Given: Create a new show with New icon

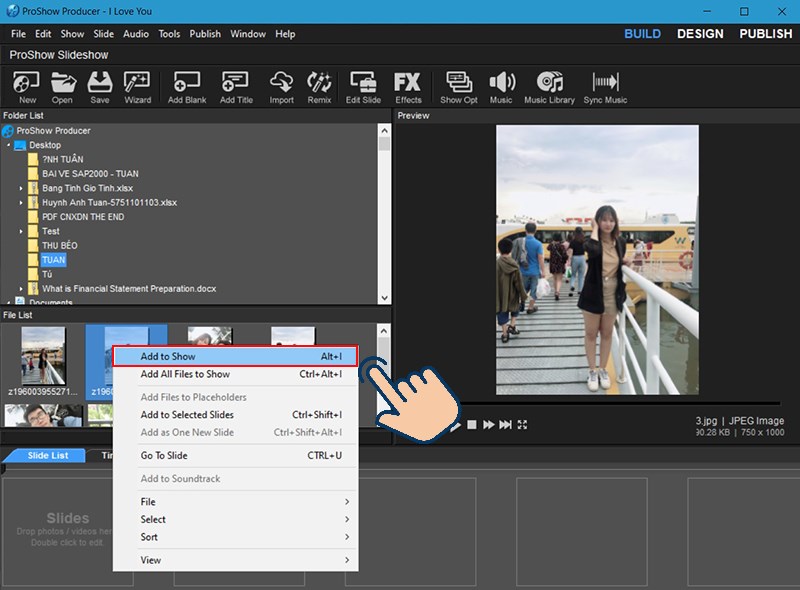Looking at the screenshot, I should click(x=27, y=87).
